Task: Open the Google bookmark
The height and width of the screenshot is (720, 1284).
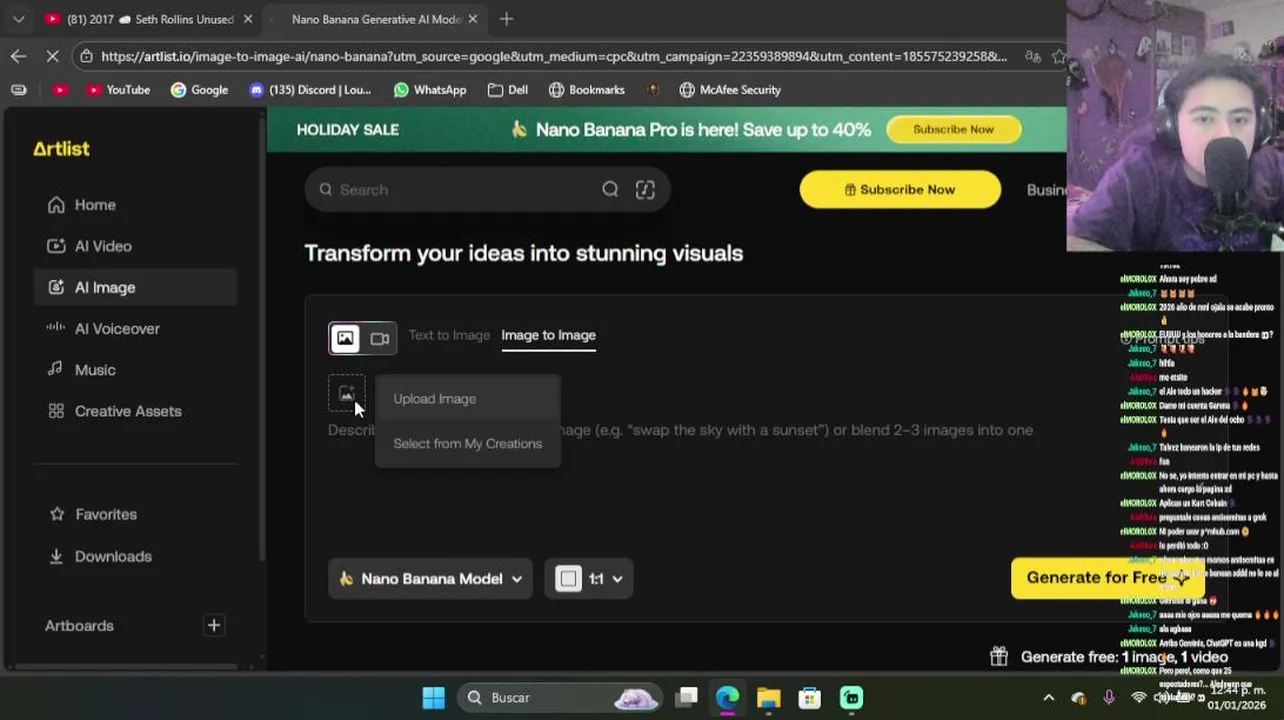Action: 199,90
